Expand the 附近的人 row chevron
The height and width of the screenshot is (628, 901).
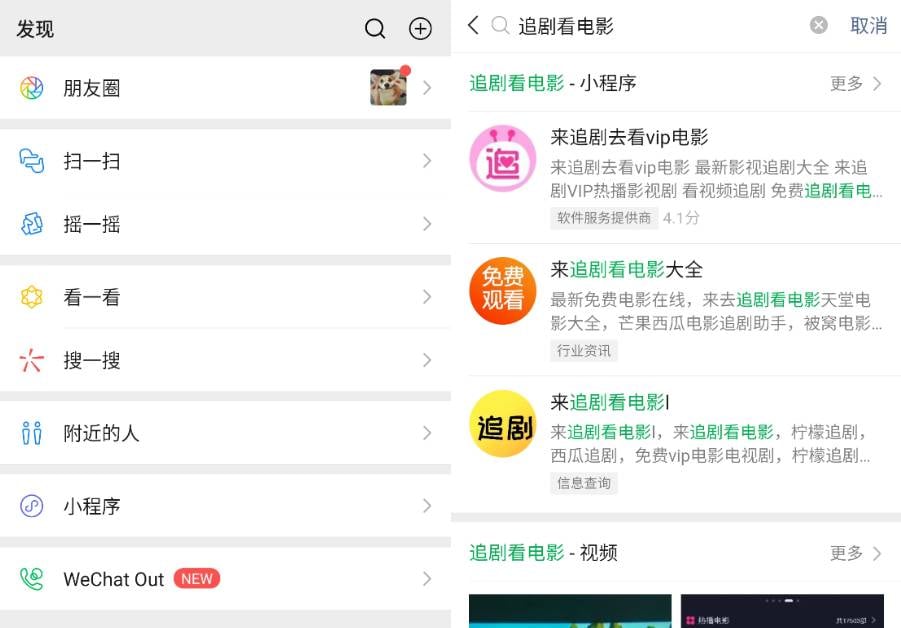[x=427, y=433]
